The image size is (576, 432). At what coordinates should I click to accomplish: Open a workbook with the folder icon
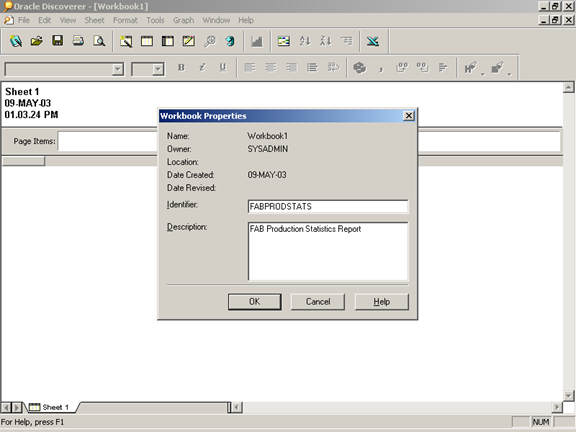36,41
